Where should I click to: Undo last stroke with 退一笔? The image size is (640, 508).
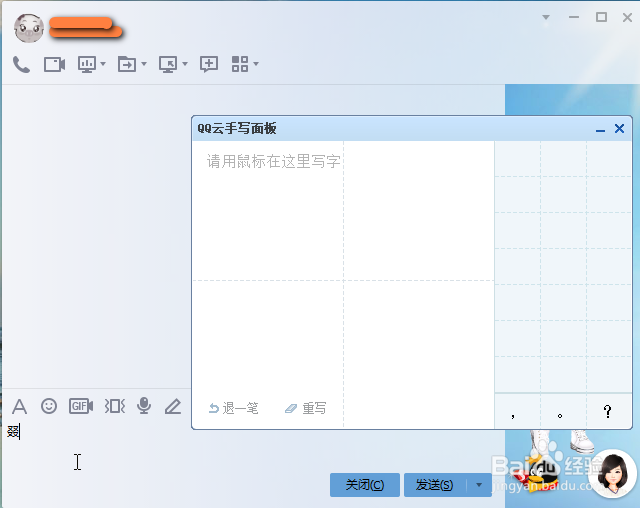233,408
